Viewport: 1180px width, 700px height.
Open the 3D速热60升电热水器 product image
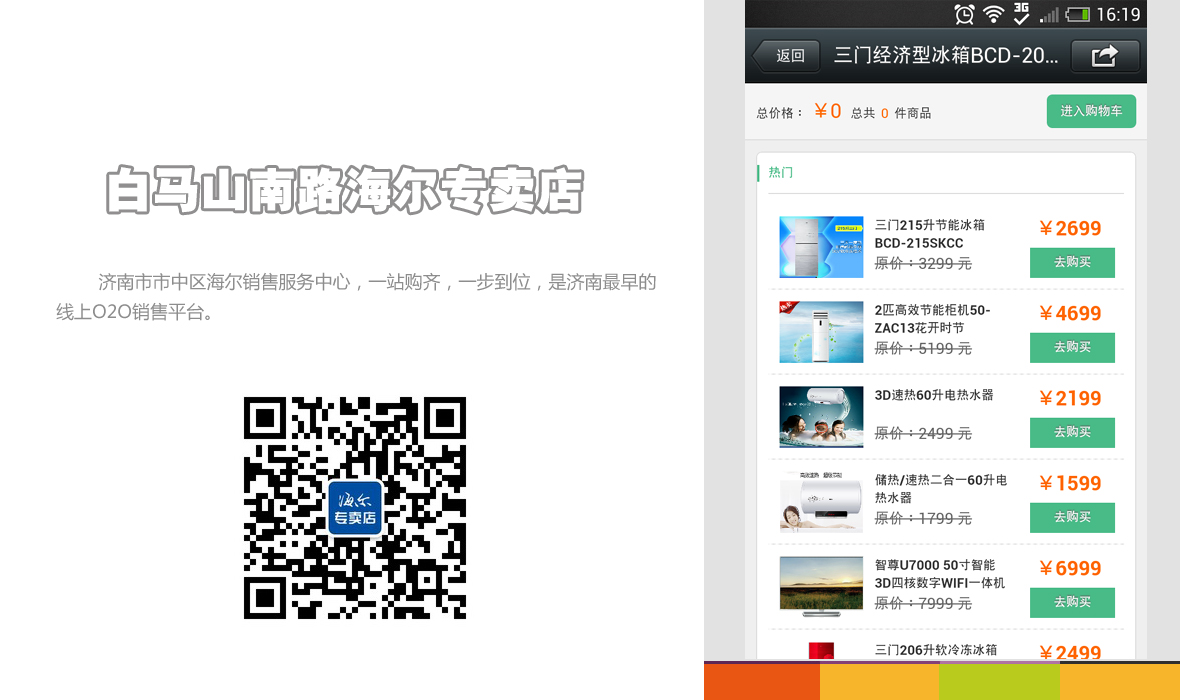(x=821, y=417)
